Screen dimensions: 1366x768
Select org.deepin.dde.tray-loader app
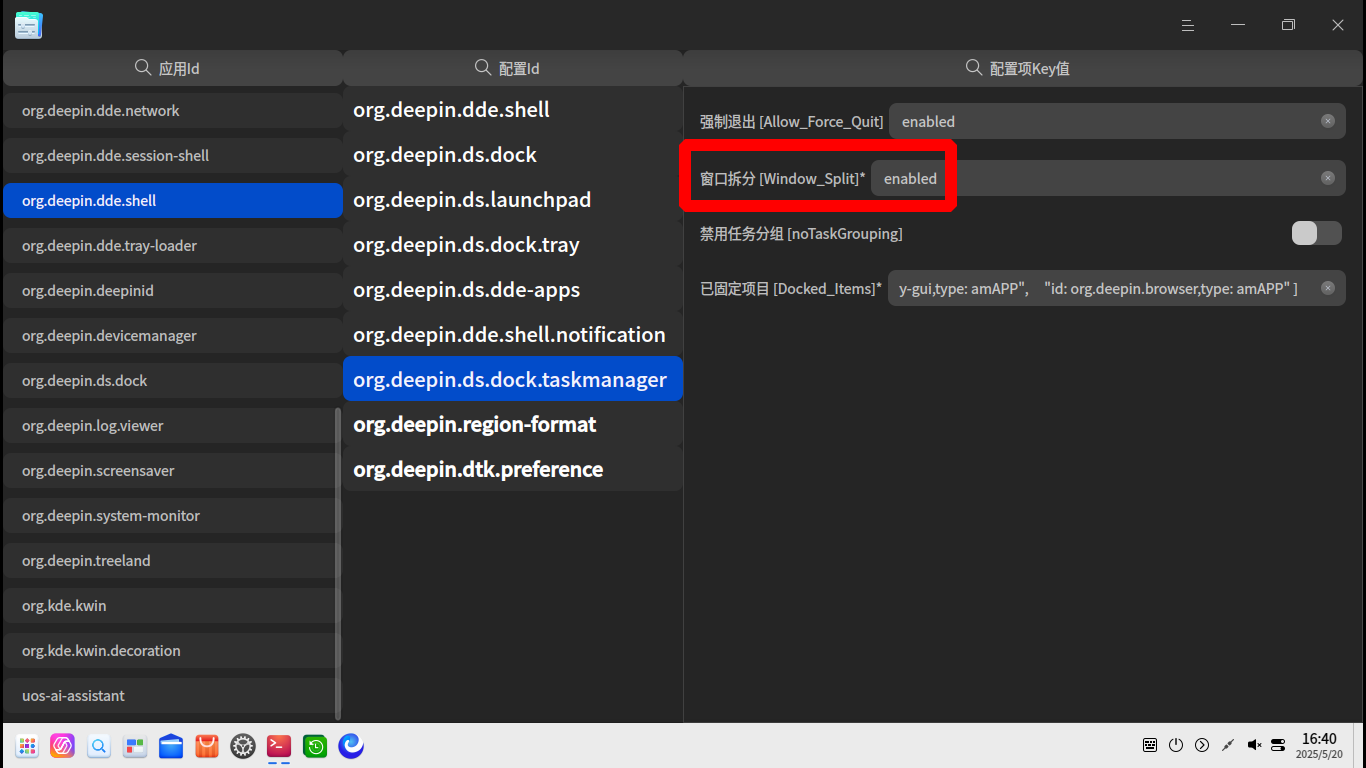172,245
